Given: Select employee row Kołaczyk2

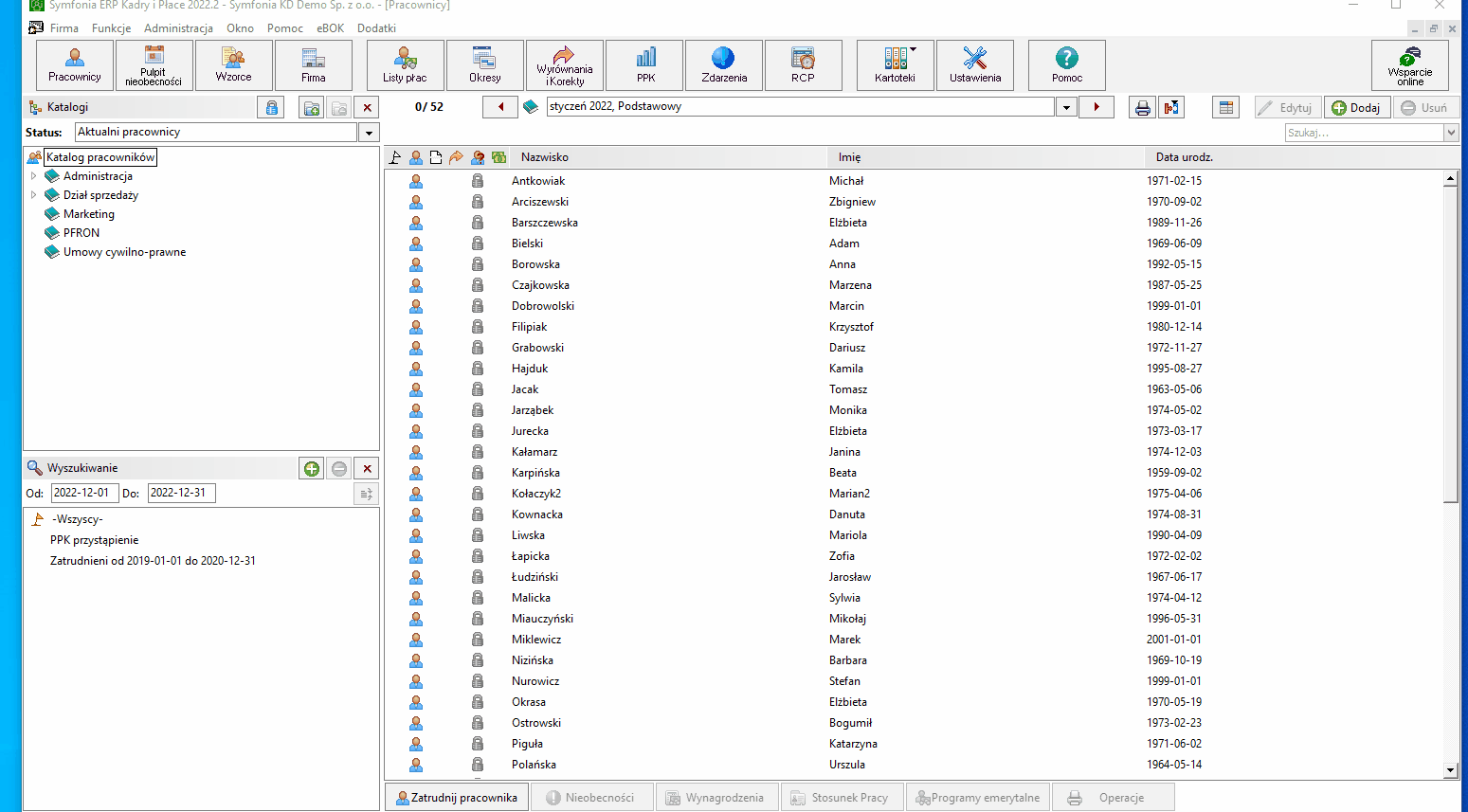Looking at the screenshot, I should click(914, 494).
